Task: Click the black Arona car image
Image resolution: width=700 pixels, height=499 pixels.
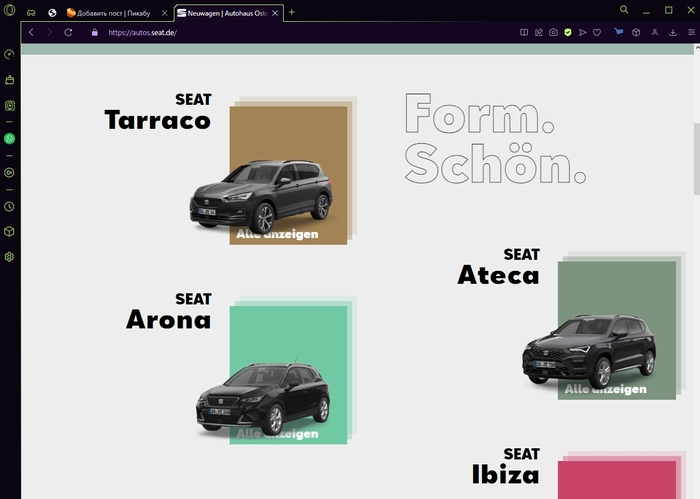Action: pos(263,398)
